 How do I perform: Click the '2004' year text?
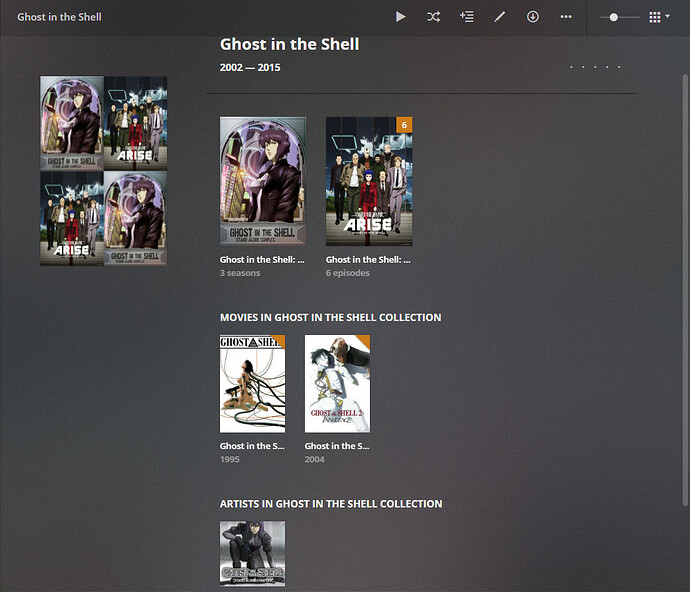315,459
